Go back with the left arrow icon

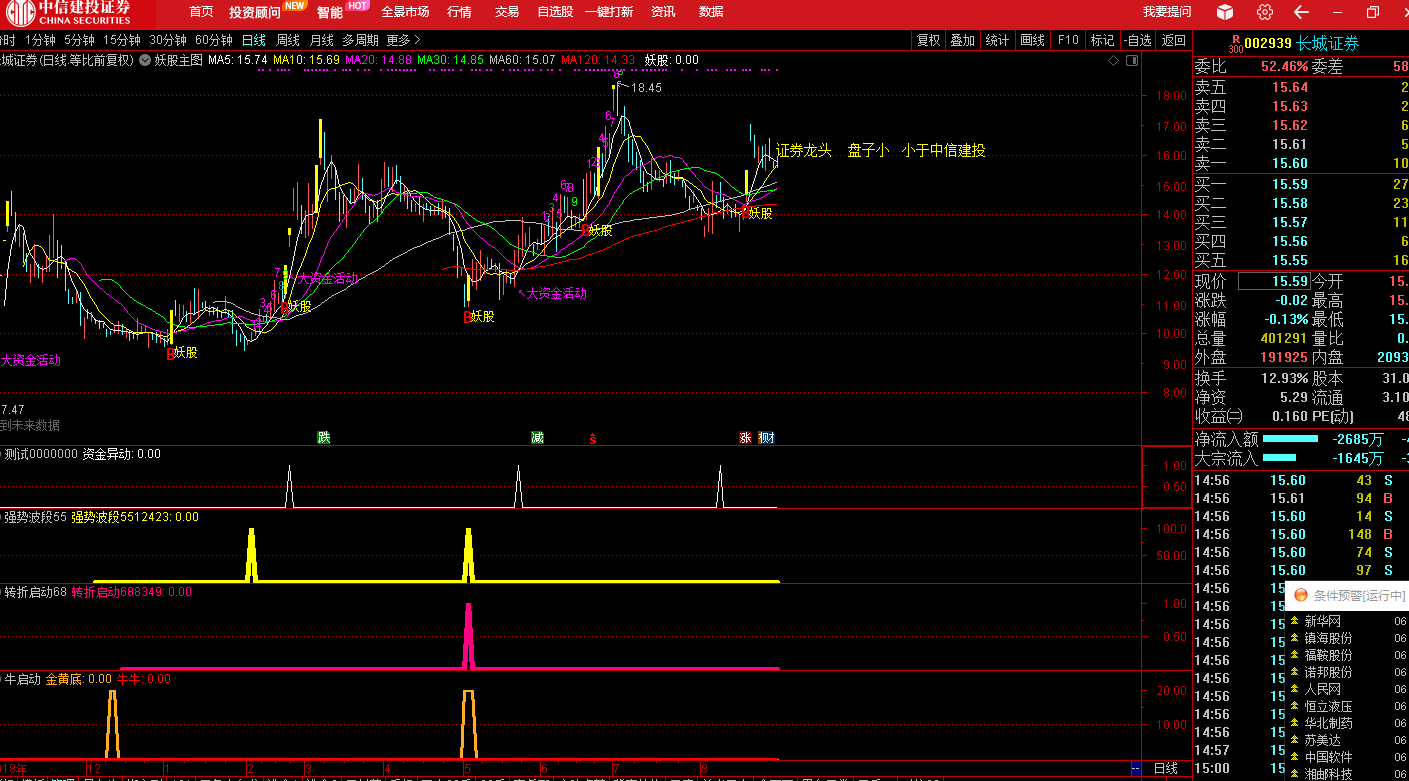pyautogui.click(x=1301, y=12)
